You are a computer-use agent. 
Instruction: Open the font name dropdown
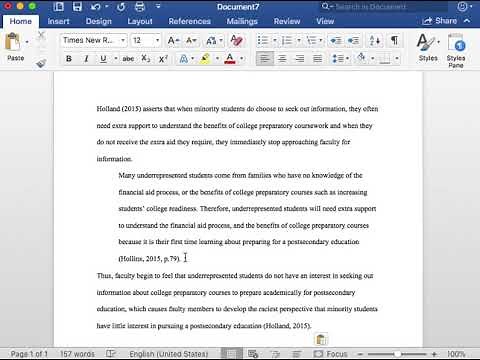coord(123,40)
